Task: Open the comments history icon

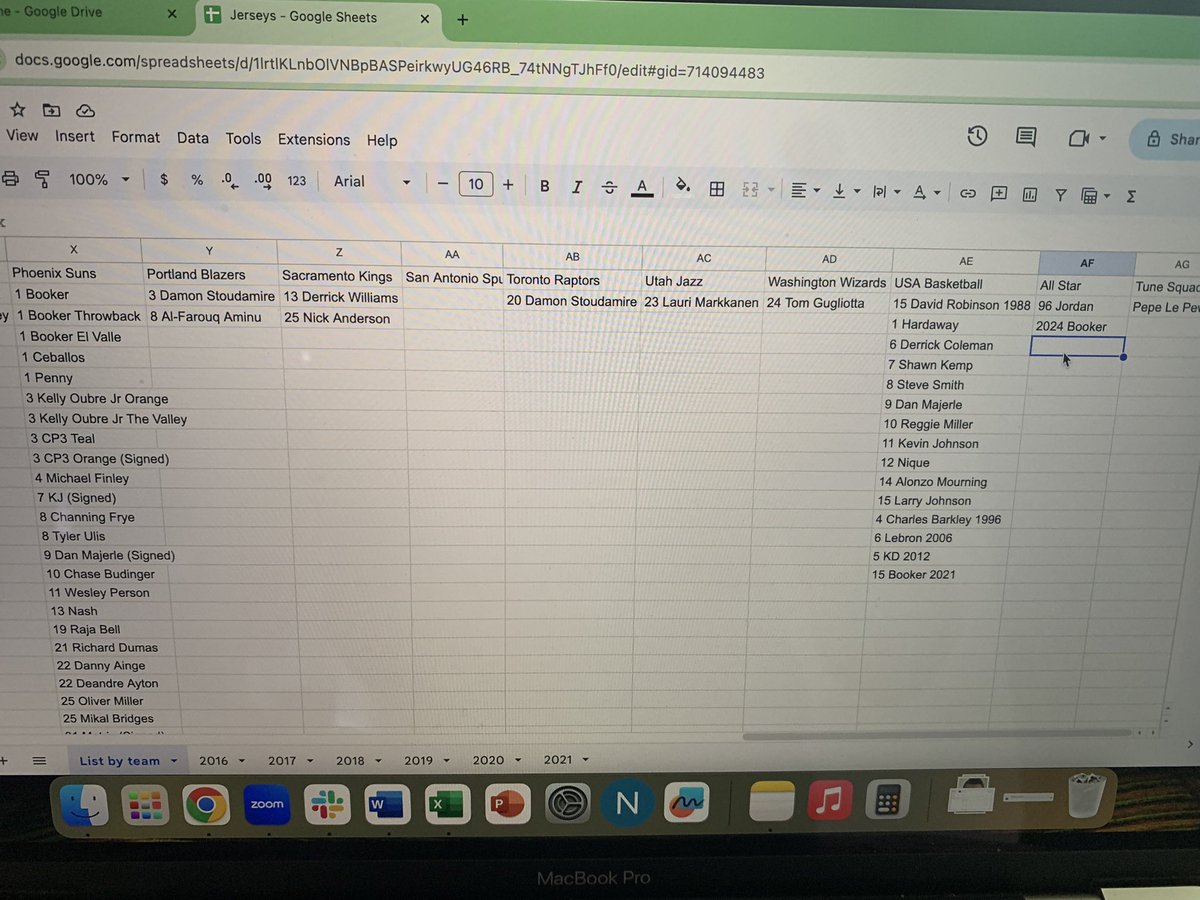Action: 1026,137
